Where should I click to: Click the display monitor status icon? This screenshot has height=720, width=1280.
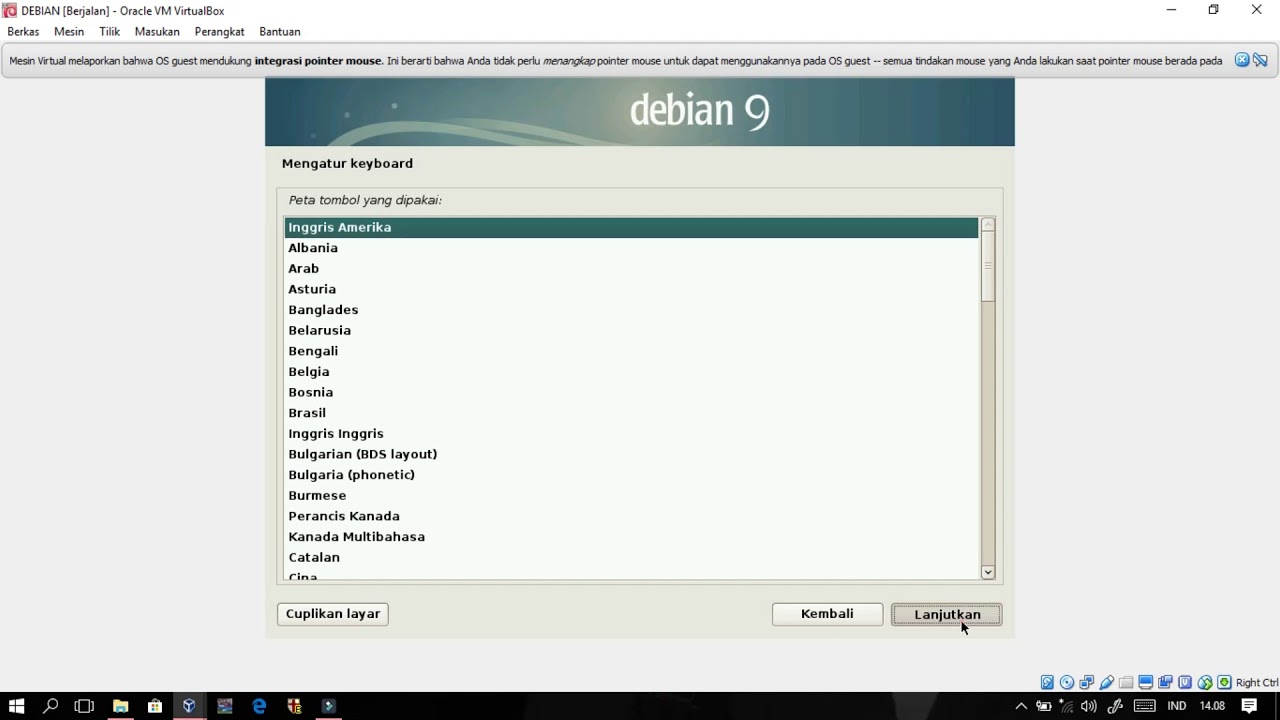tap(1146, 683)
